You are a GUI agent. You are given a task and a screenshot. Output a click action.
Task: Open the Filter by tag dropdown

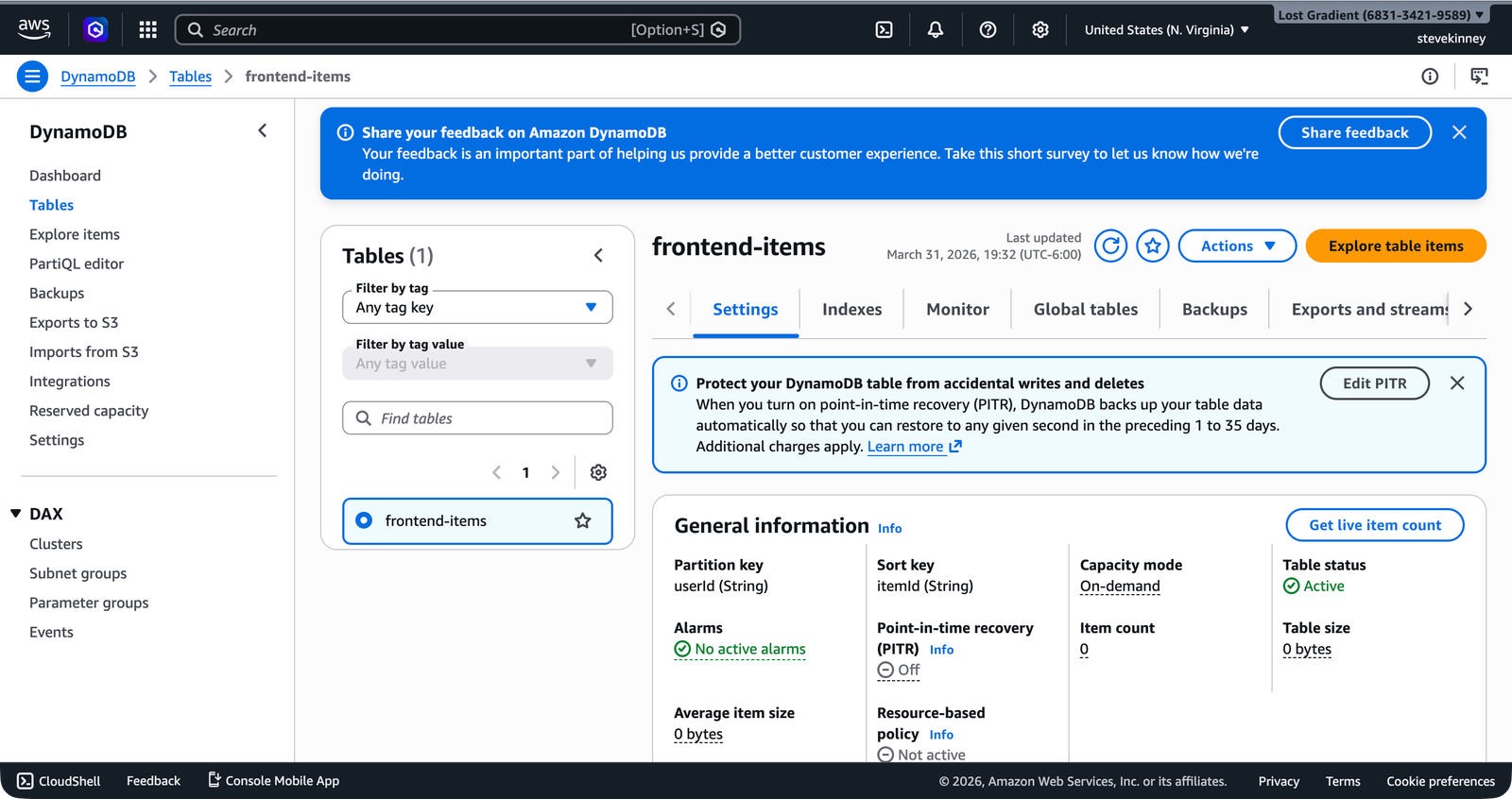point(477,307)
